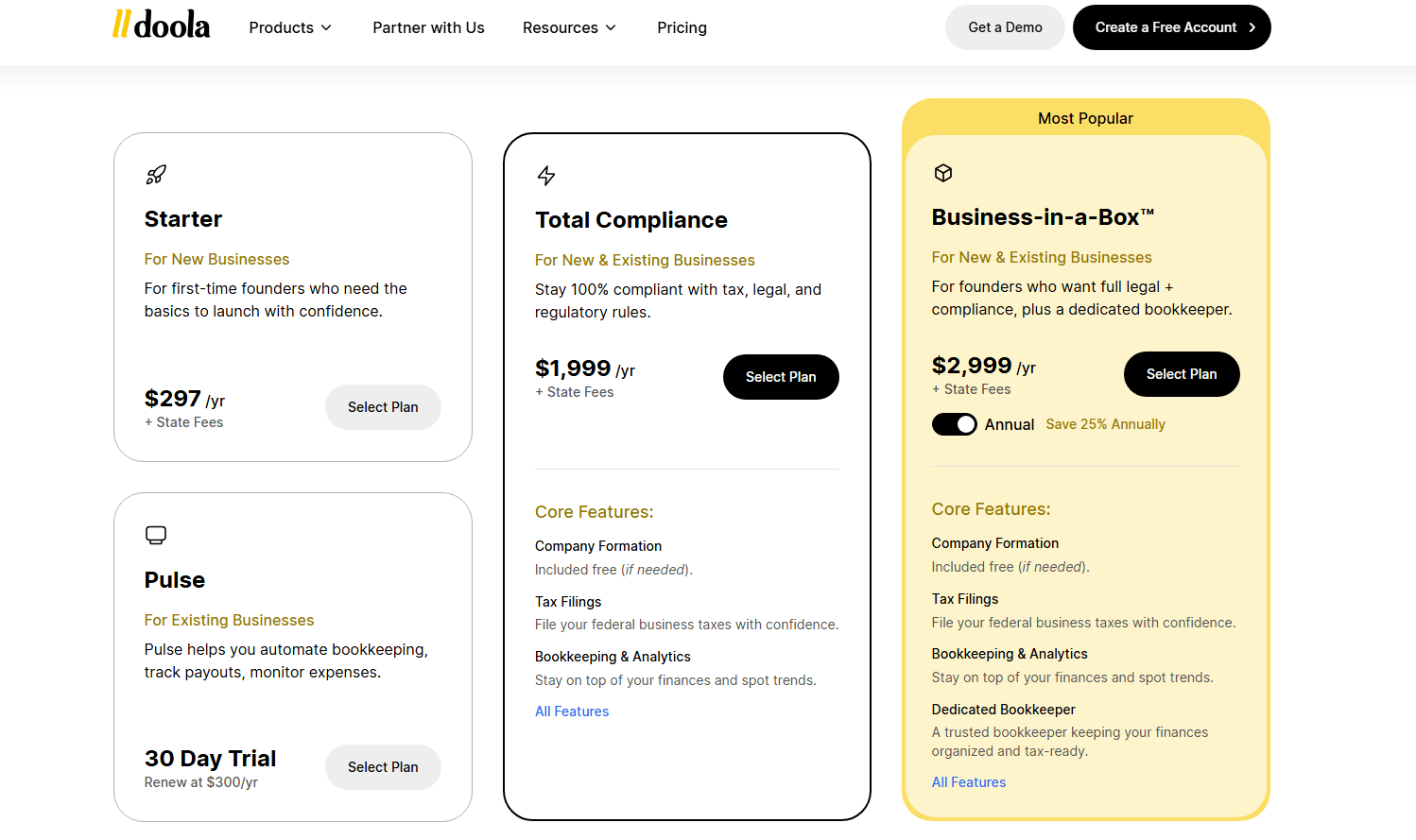Click the Total Compliance heading
This screenshot has width=1416, height=840.
(x=631, y=220)
